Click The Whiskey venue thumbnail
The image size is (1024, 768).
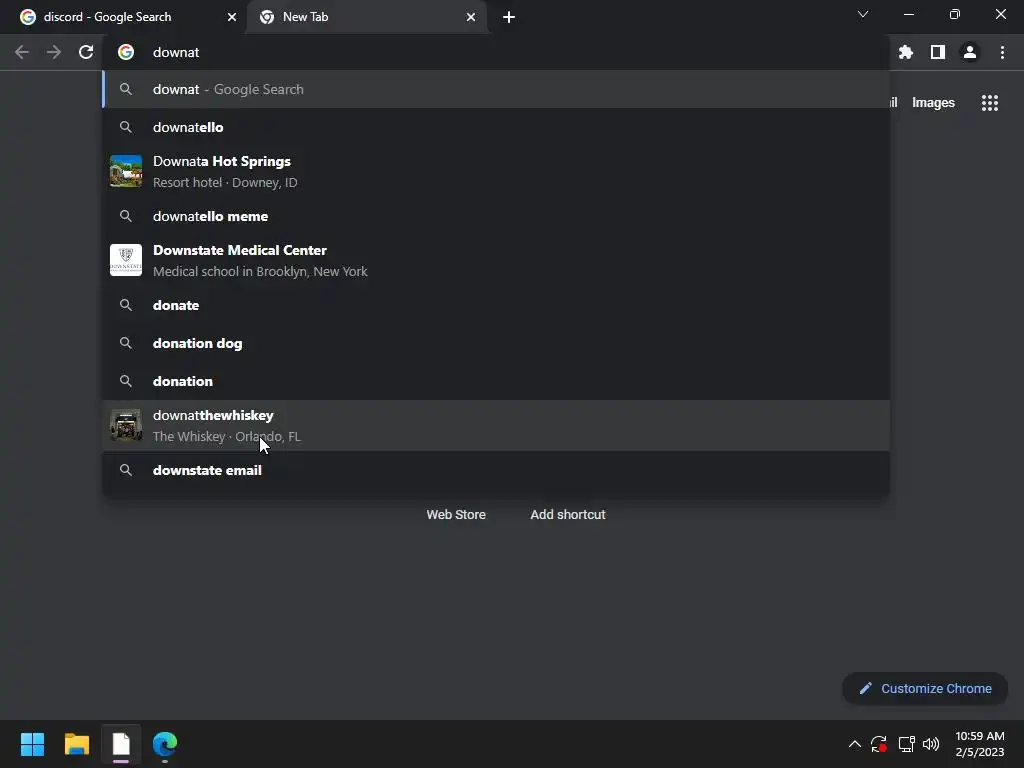(126, 425)
